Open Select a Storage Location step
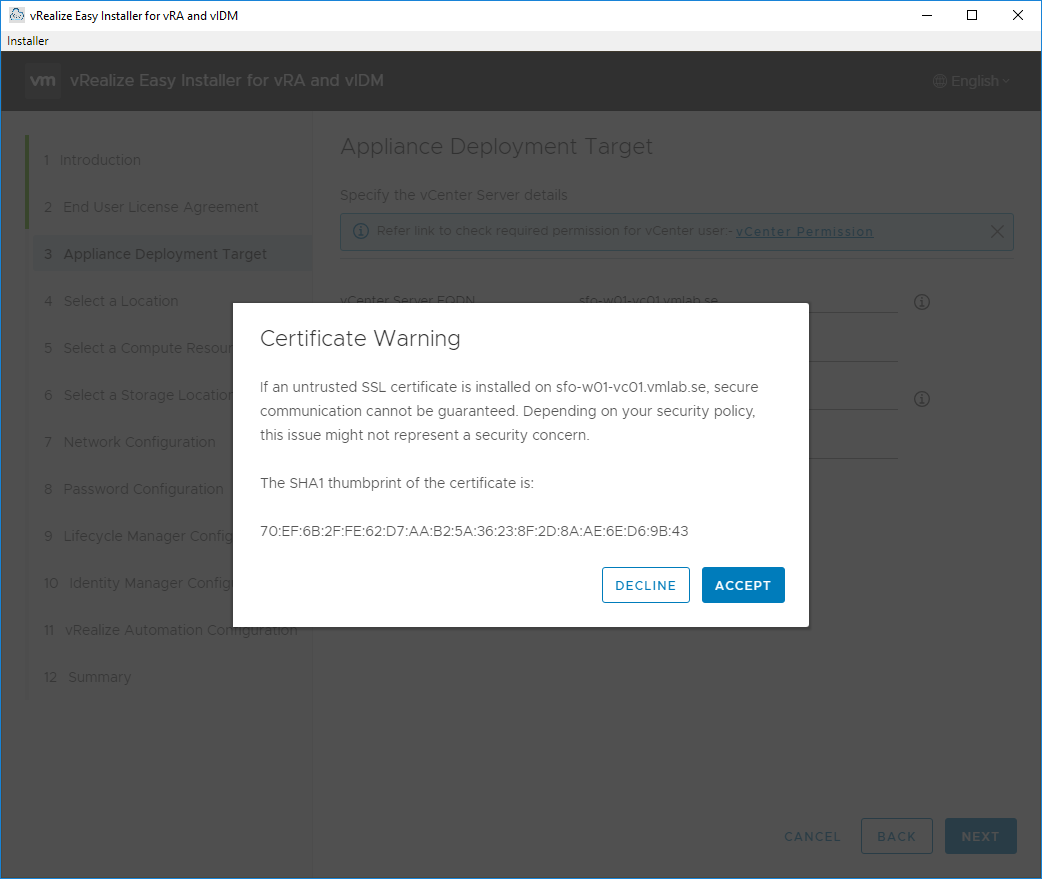 pyautogui.click(x=138, y=395)
